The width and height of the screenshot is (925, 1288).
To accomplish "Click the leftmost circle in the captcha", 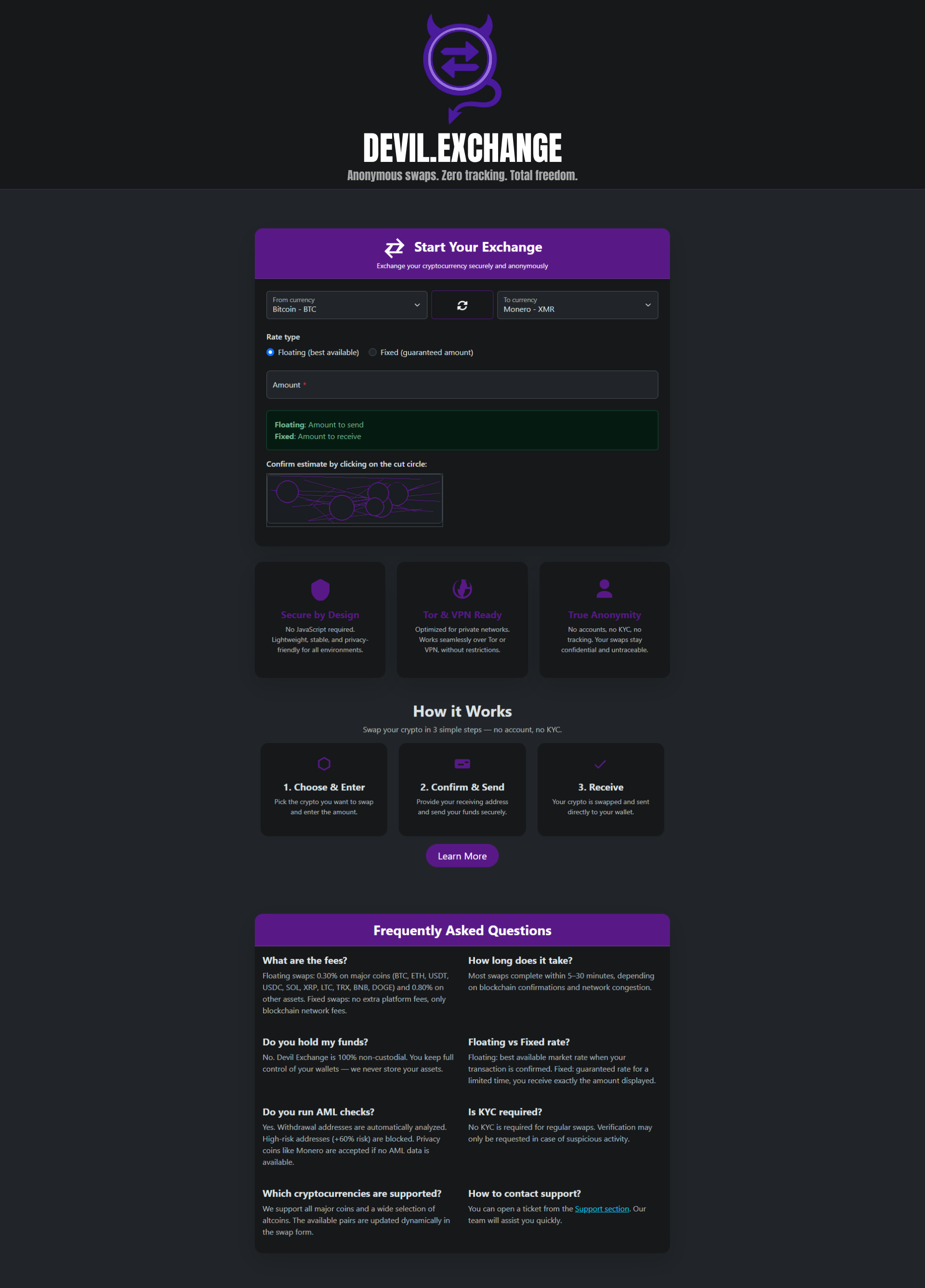I will point(287,492).
